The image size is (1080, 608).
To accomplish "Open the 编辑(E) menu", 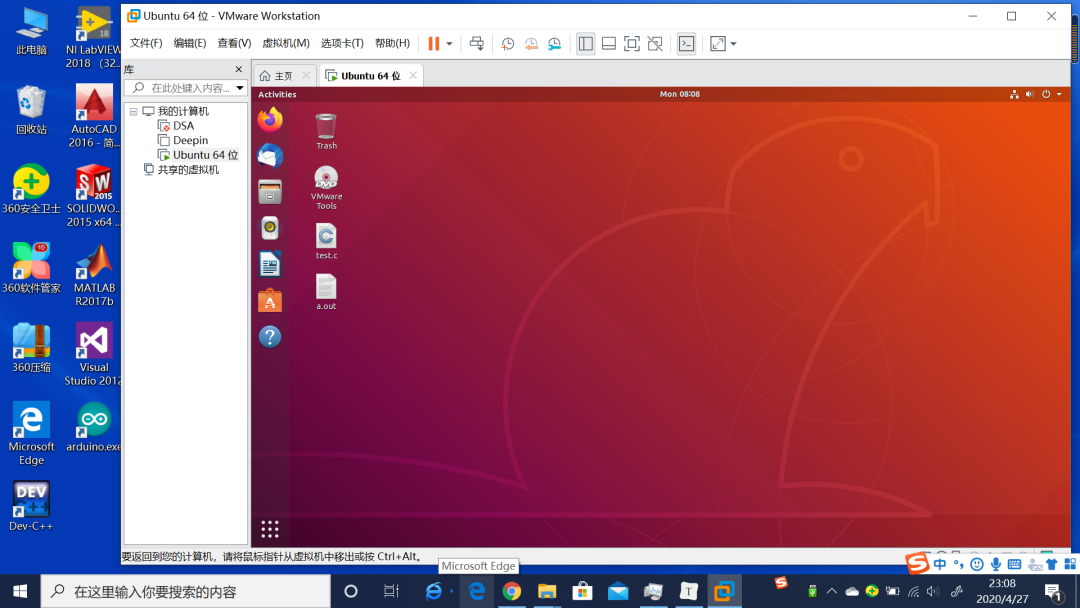I will click(x=190, y=43).
